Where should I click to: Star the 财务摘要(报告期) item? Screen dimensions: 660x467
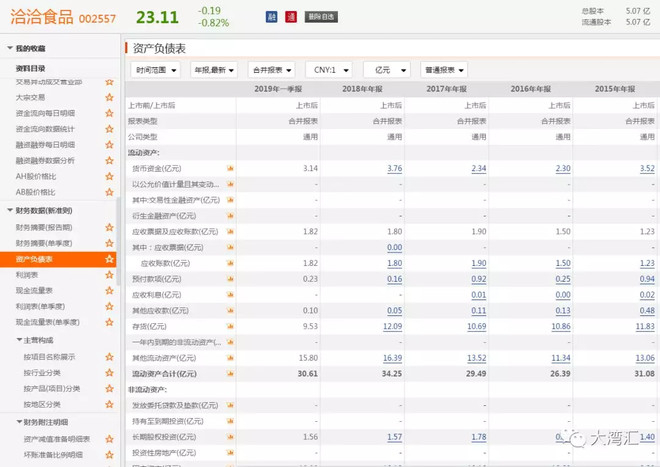pyautogui.click(x=109, y=227)
